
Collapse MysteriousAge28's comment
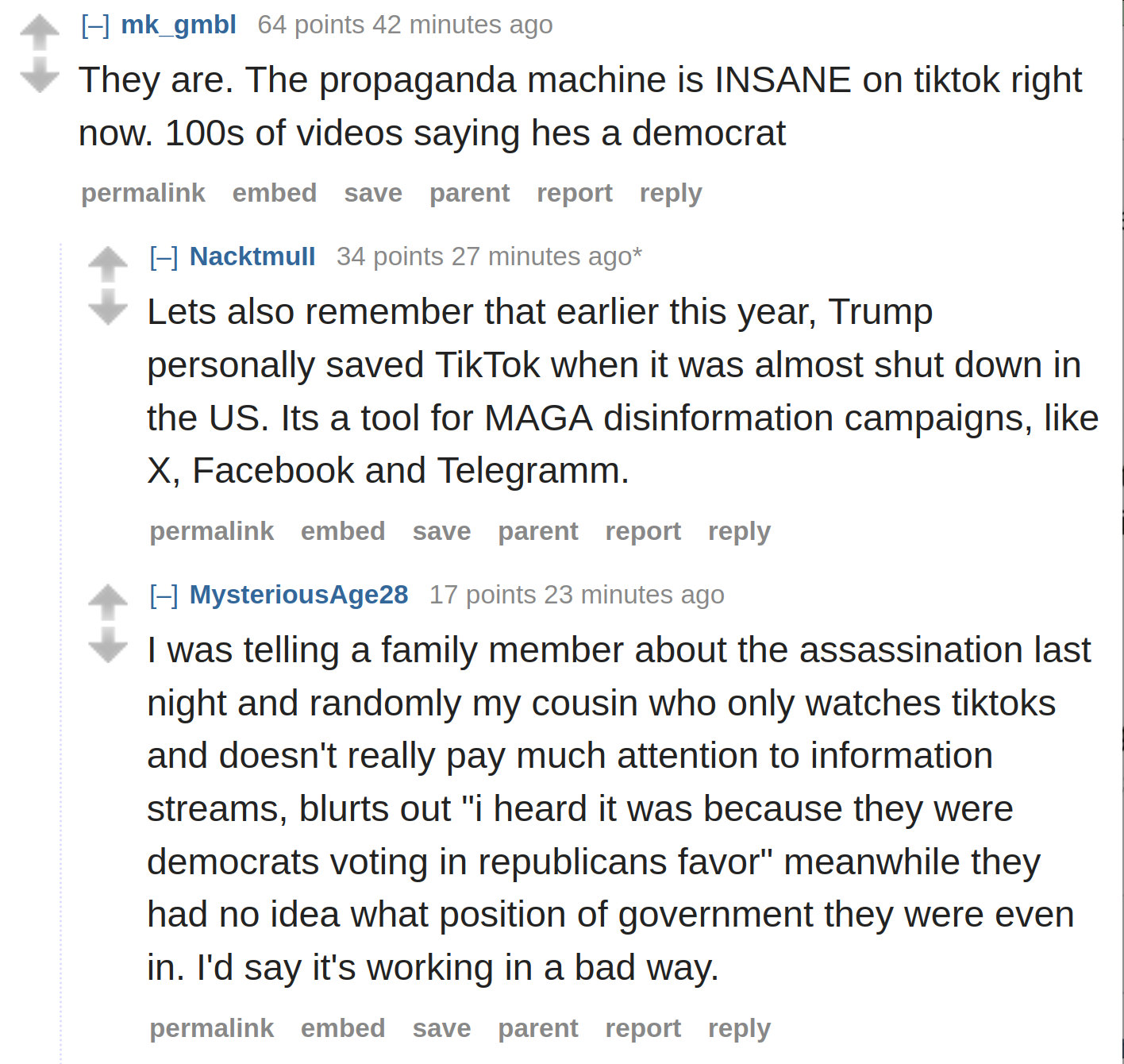coord(164,596)
